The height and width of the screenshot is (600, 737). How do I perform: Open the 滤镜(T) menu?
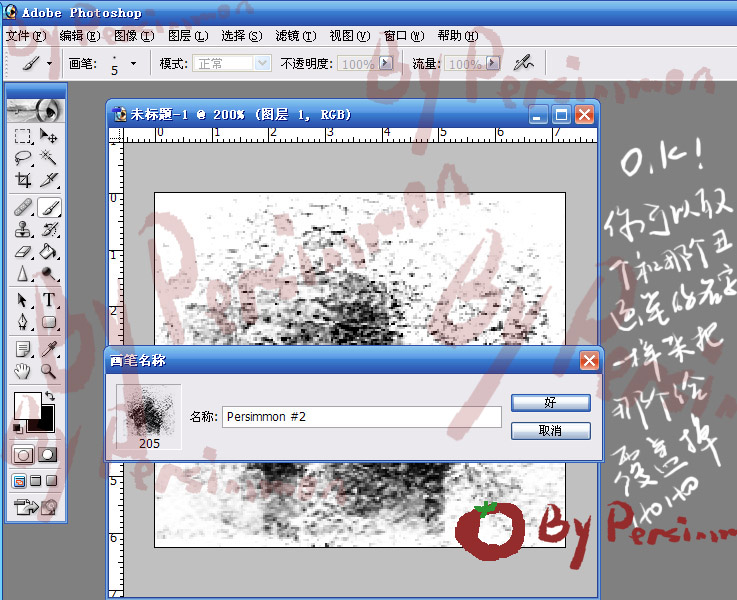296,36
